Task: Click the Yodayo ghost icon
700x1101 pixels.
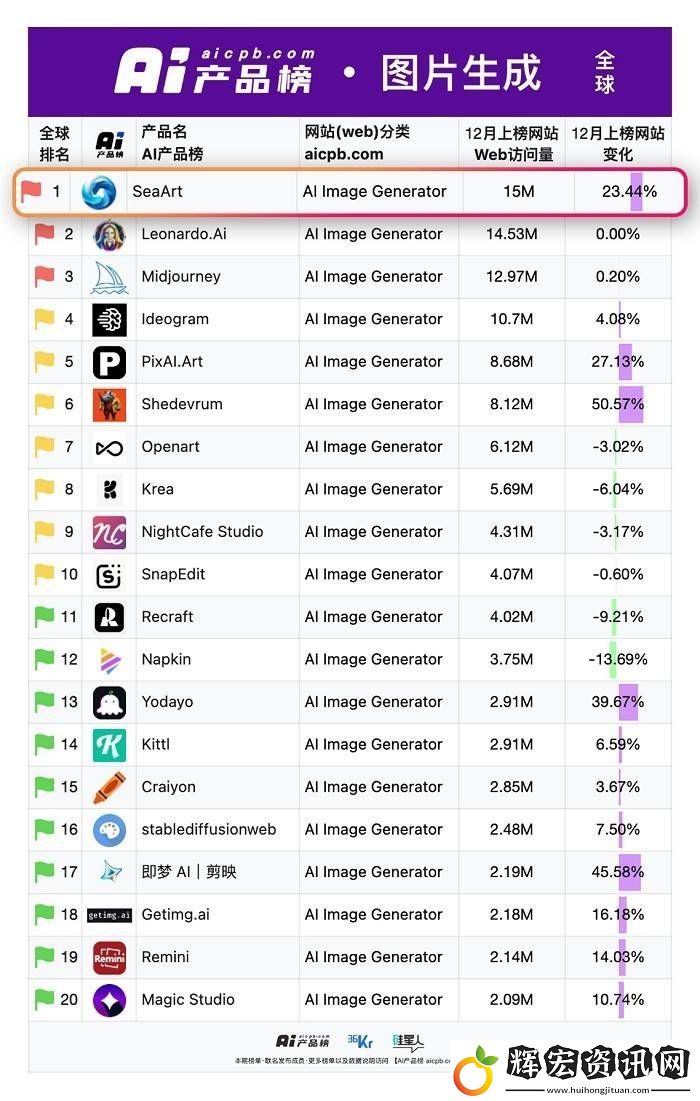Action: point(110,702)
